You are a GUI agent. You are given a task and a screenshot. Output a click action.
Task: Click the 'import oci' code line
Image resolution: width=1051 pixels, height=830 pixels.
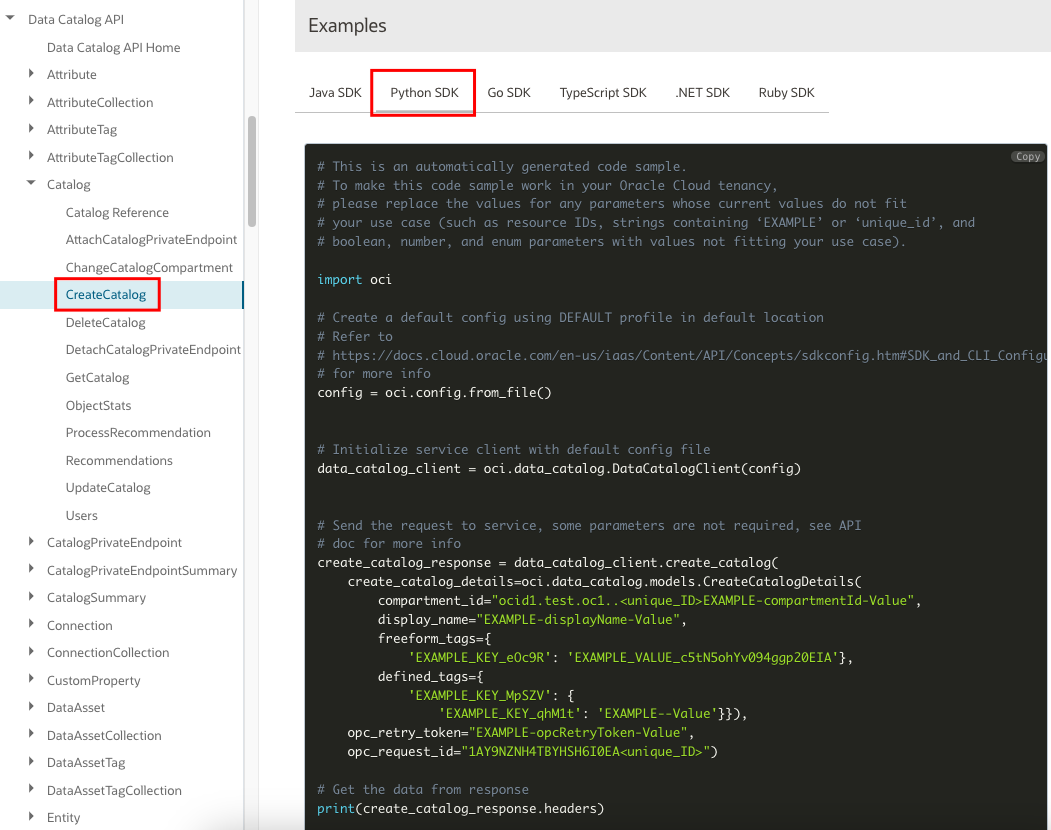[x=355, y=280]
